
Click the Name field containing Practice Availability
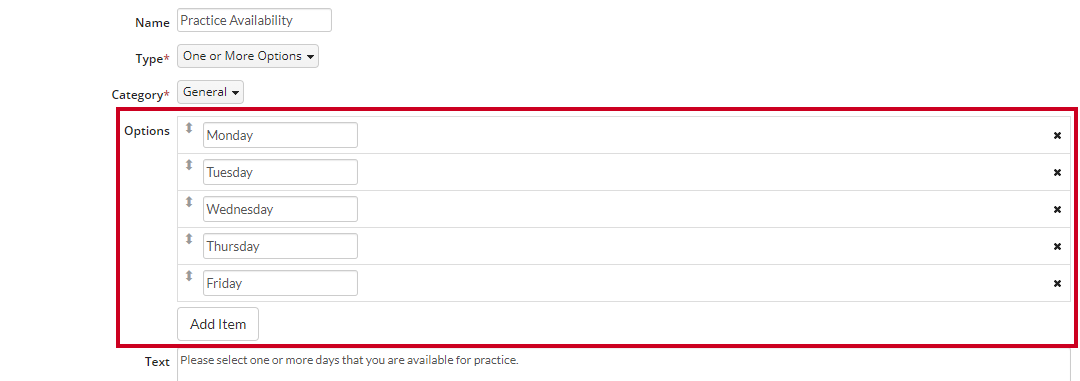pos(254,20)
